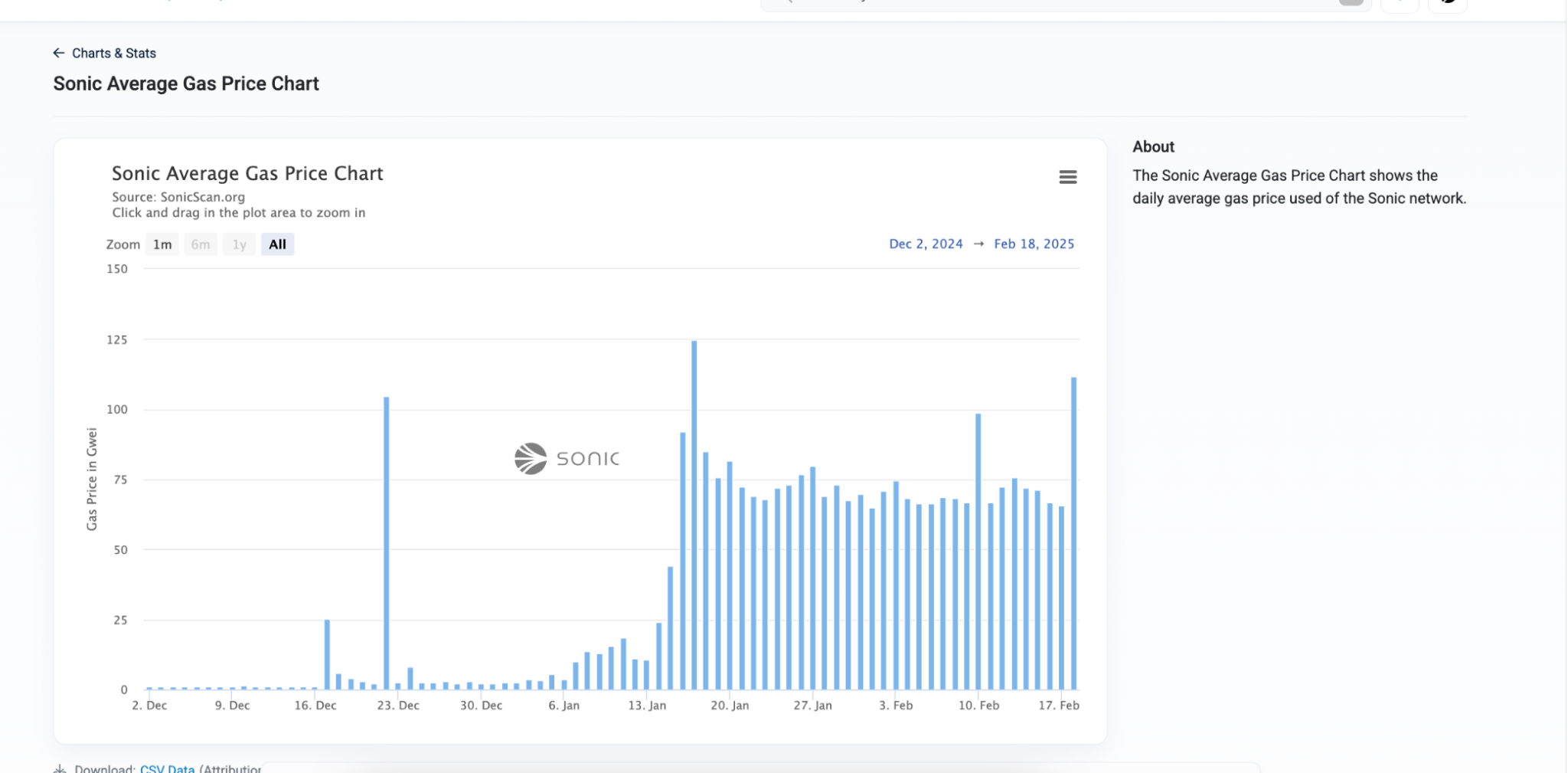This screenshot has height=773, width=1568.
Task: Select the 1y zoom range
Action: 240,244
